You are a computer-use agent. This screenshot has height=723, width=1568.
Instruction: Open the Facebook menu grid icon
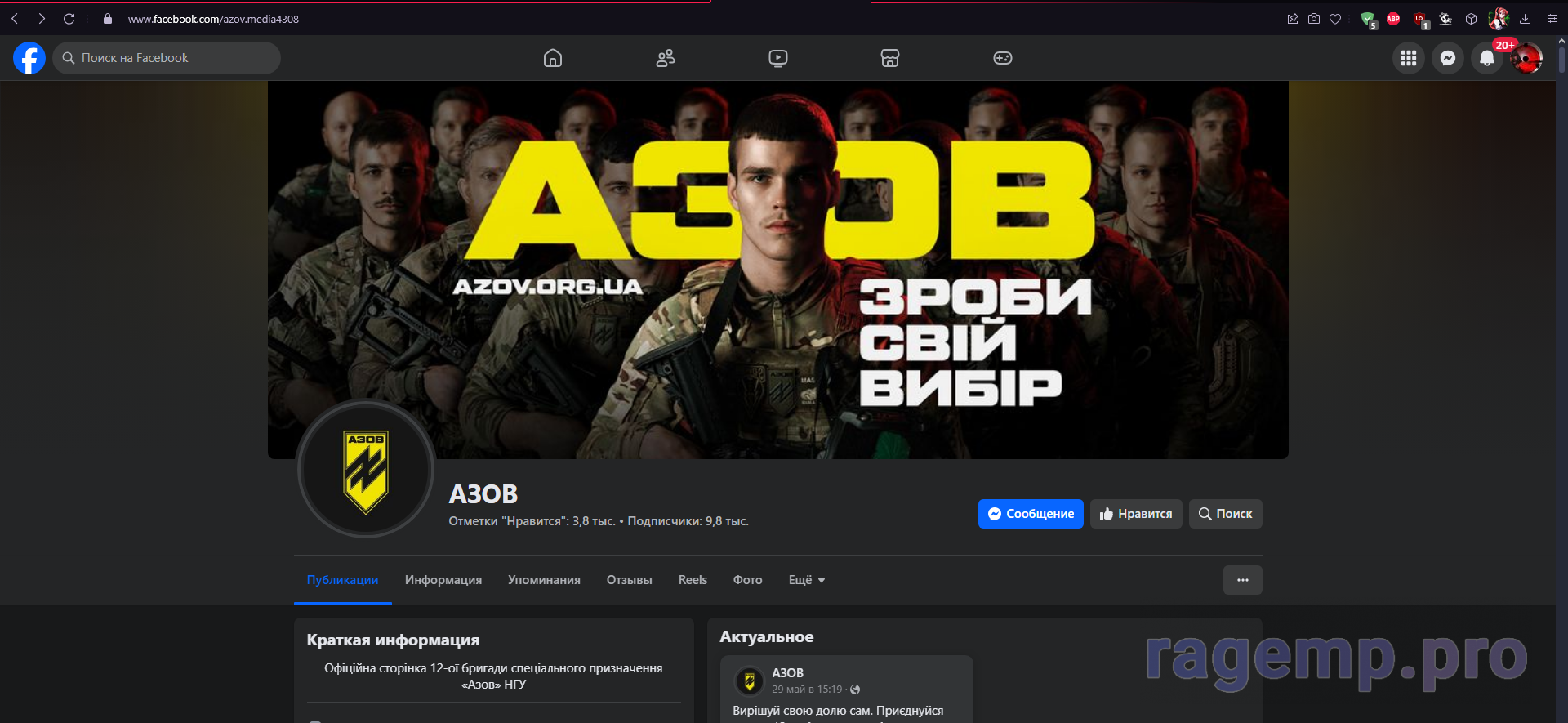click(x=1409, y=58)
